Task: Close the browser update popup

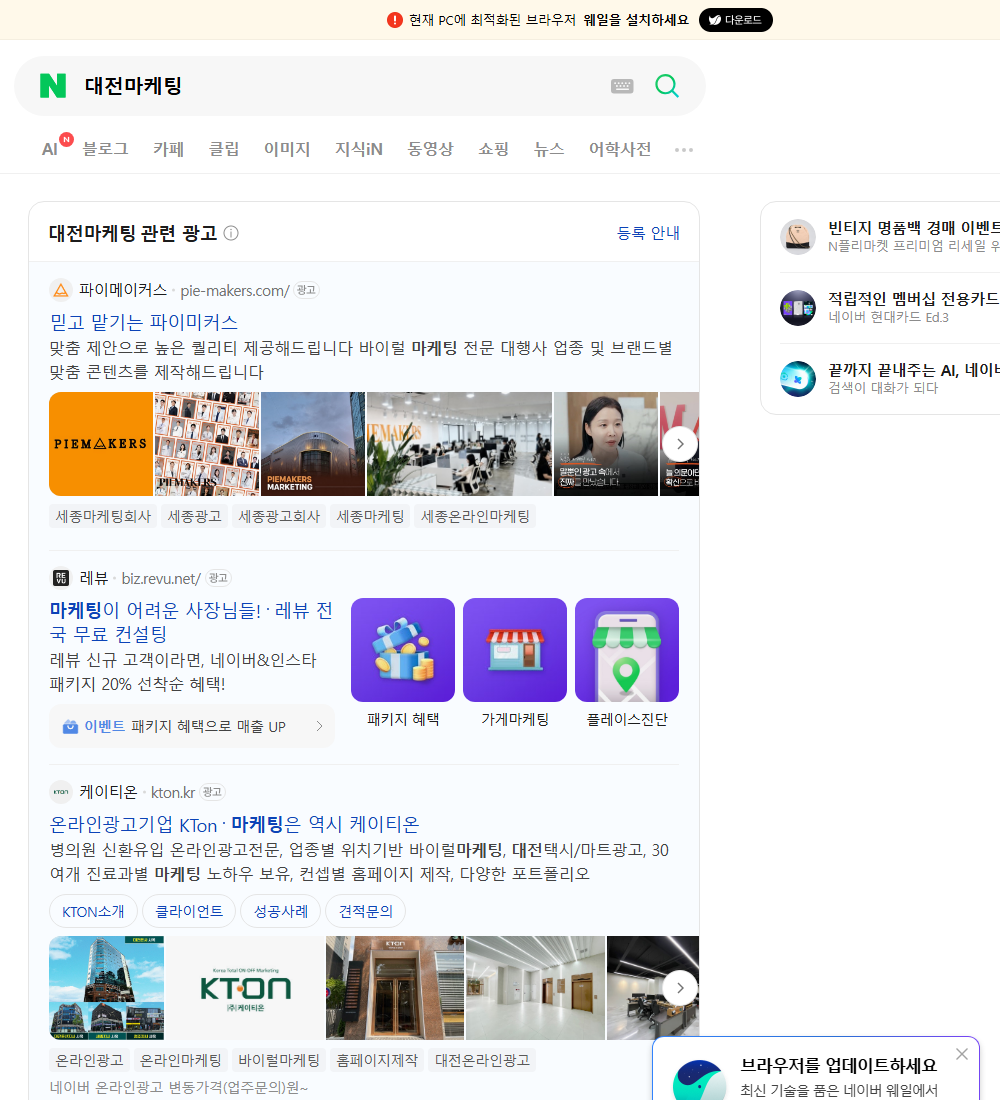Action: coord(961,1054)
